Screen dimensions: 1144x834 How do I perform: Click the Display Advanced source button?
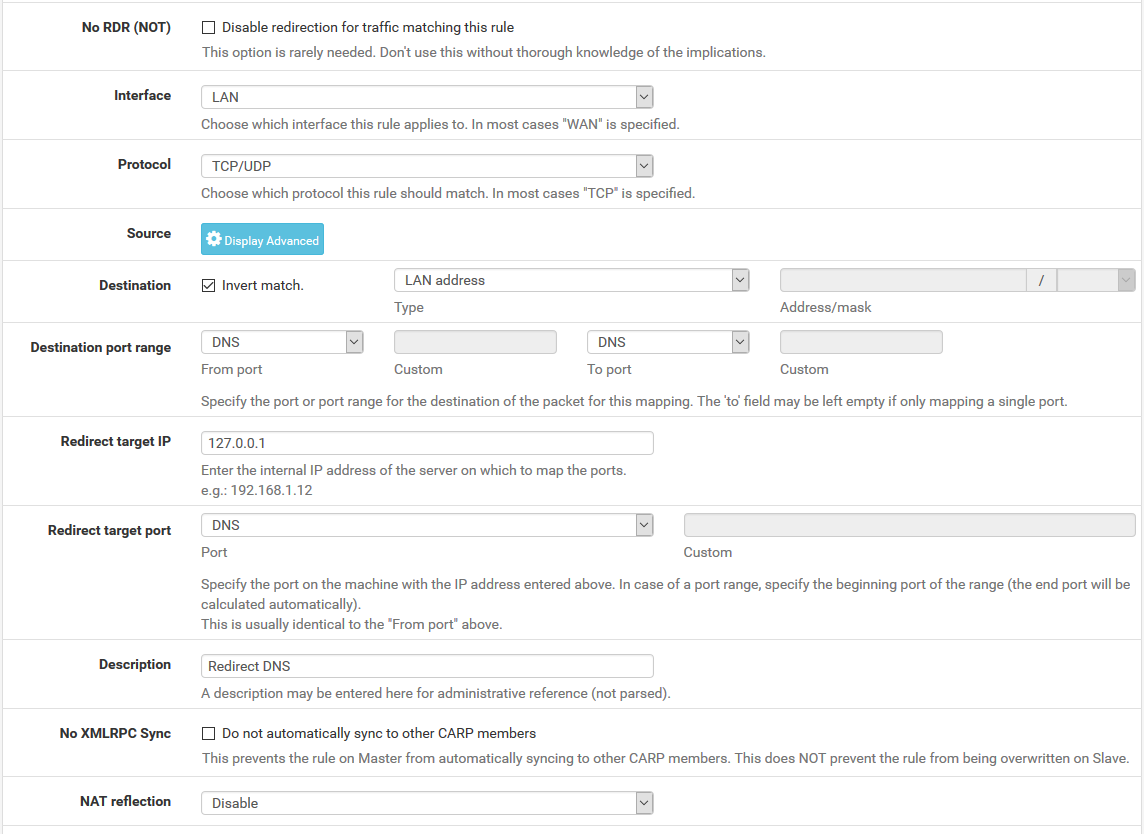point(262,240)
